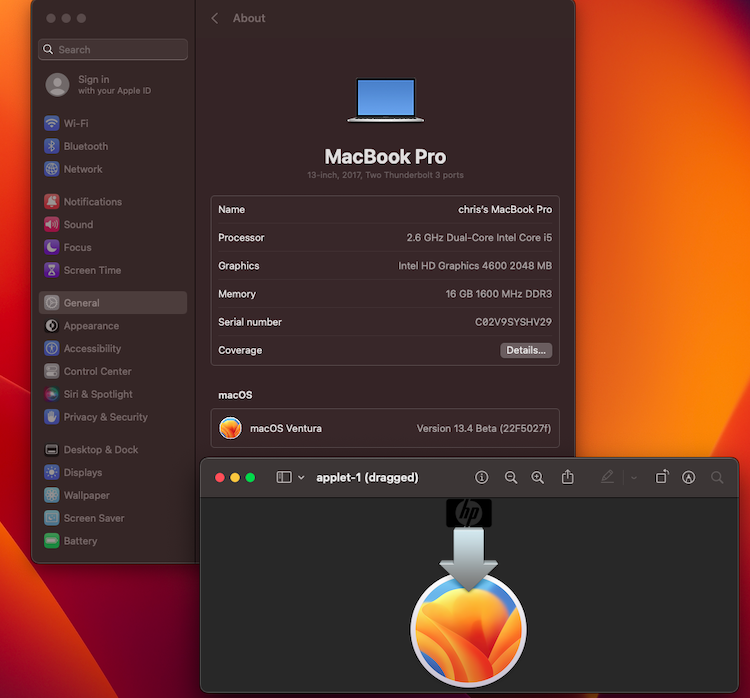Viewport: 750px width, 698px height.
Task: Open the Preview sidebar view dropdown chevron
Action: coord(301,477)
